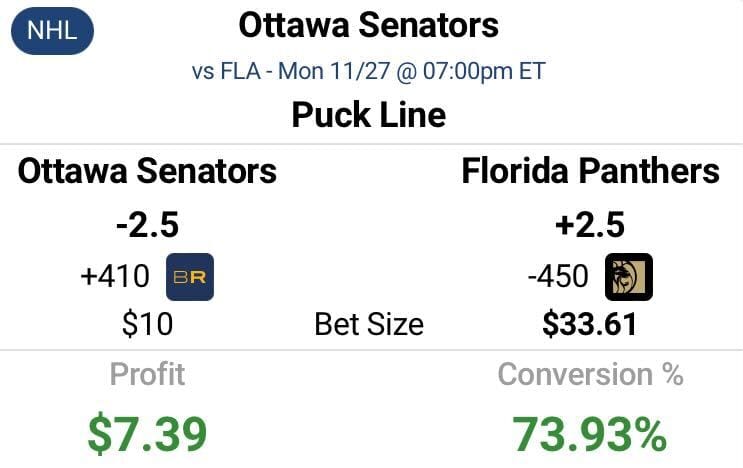Click the -450 odds value
743x468 pixels.
pyautogui.click(x=558, y=277)
